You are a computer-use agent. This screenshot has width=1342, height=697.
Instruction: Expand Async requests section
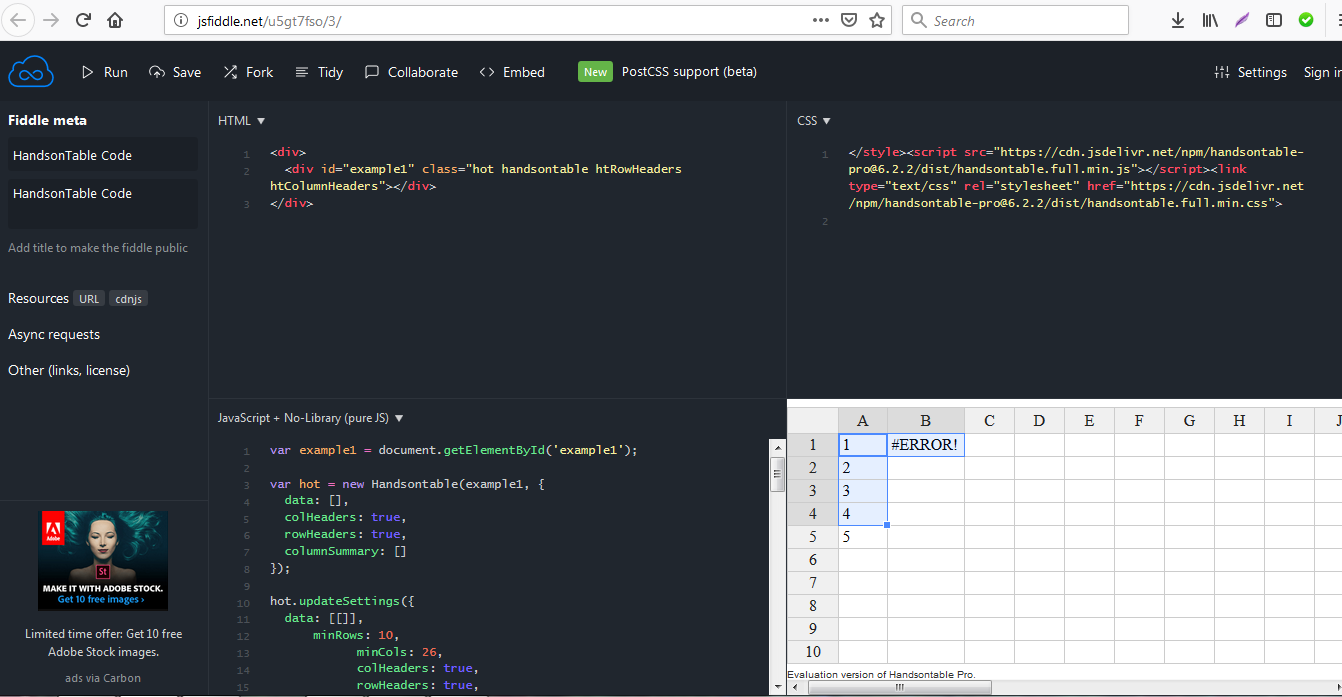(x=54, y=334)
